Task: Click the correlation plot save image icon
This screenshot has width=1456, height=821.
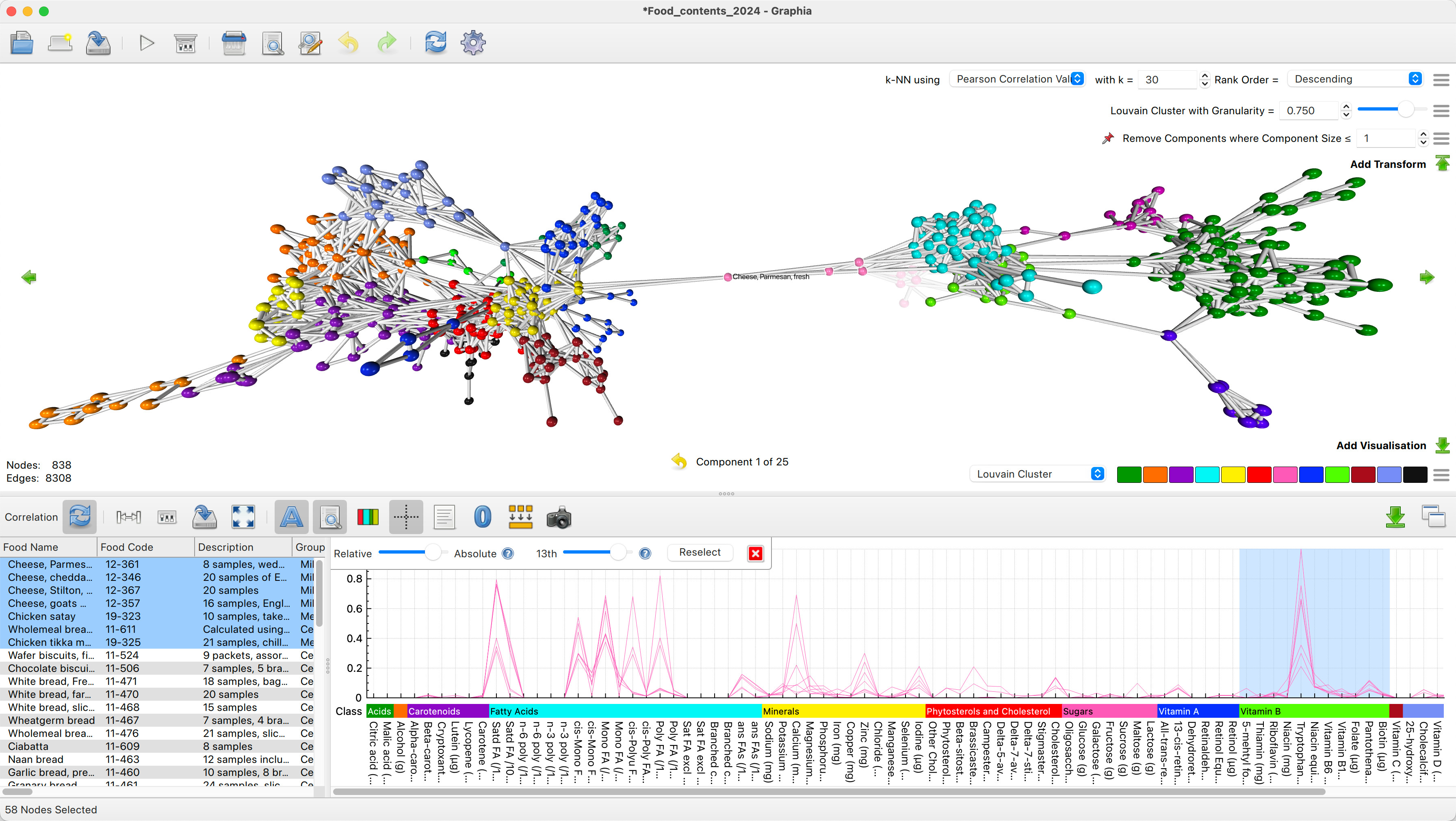Action: [x=205, y=517]
